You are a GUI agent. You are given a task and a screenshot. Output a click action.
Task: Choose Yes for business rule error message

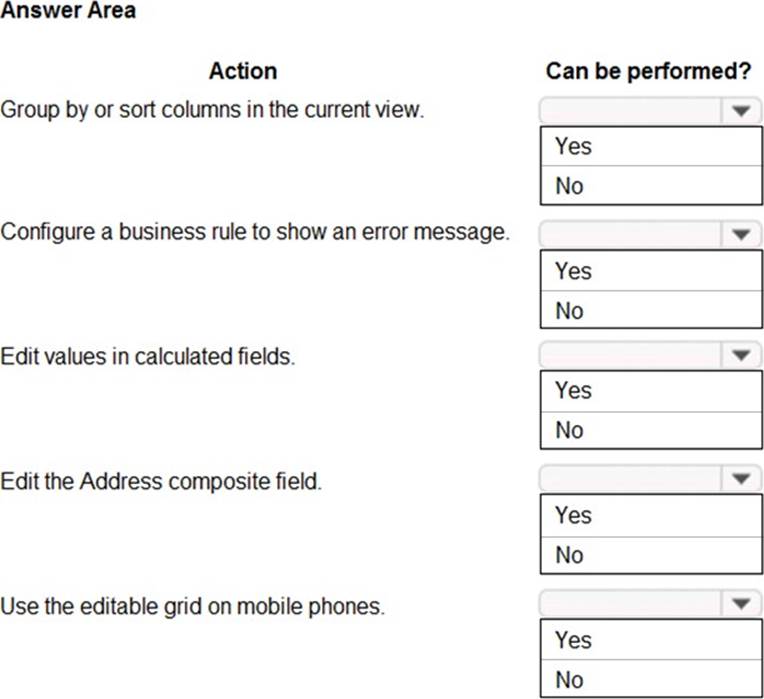click(649, 271)
